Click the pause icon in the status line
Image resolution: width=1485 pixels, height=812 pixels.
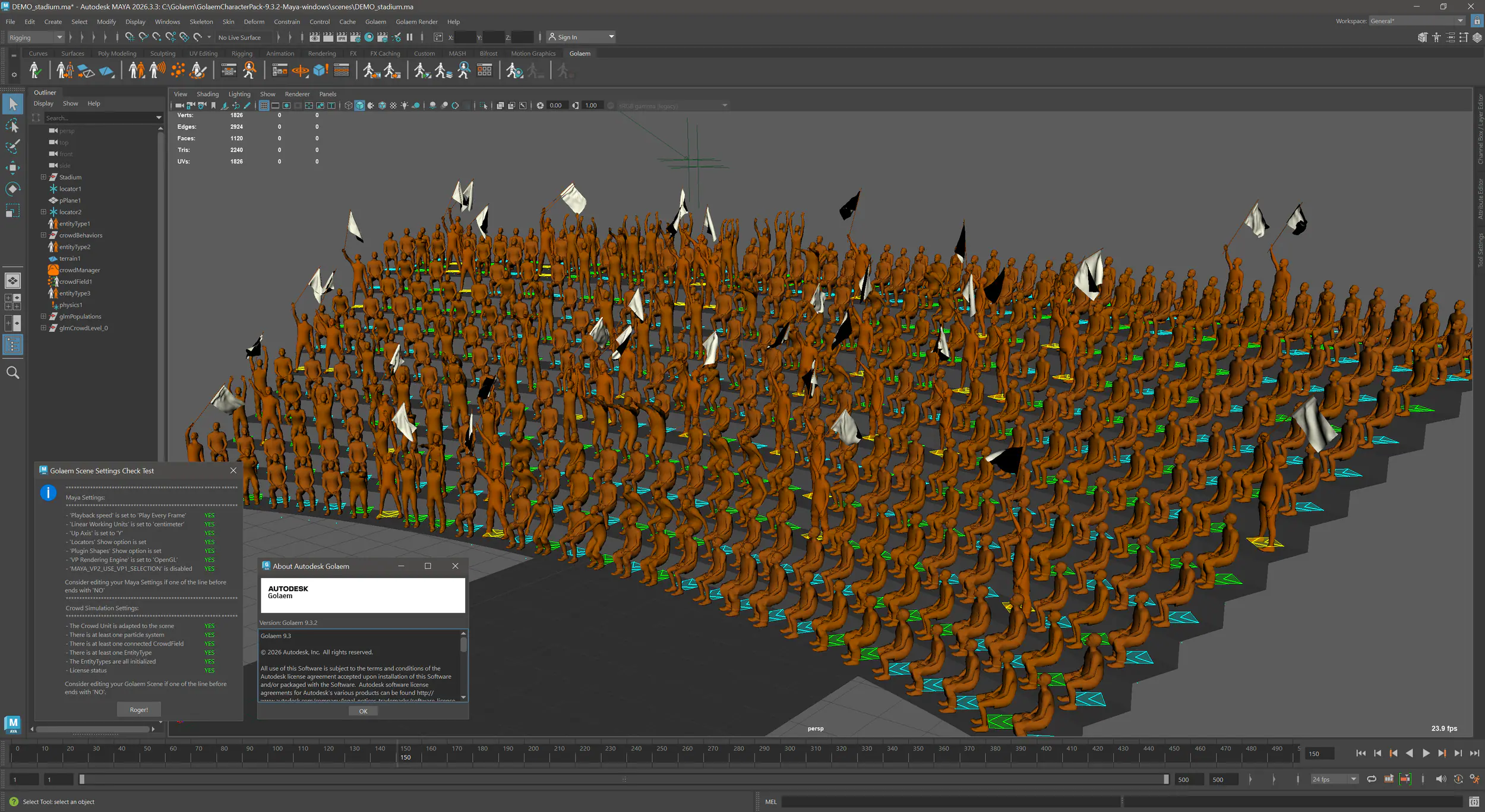(409, 37)
